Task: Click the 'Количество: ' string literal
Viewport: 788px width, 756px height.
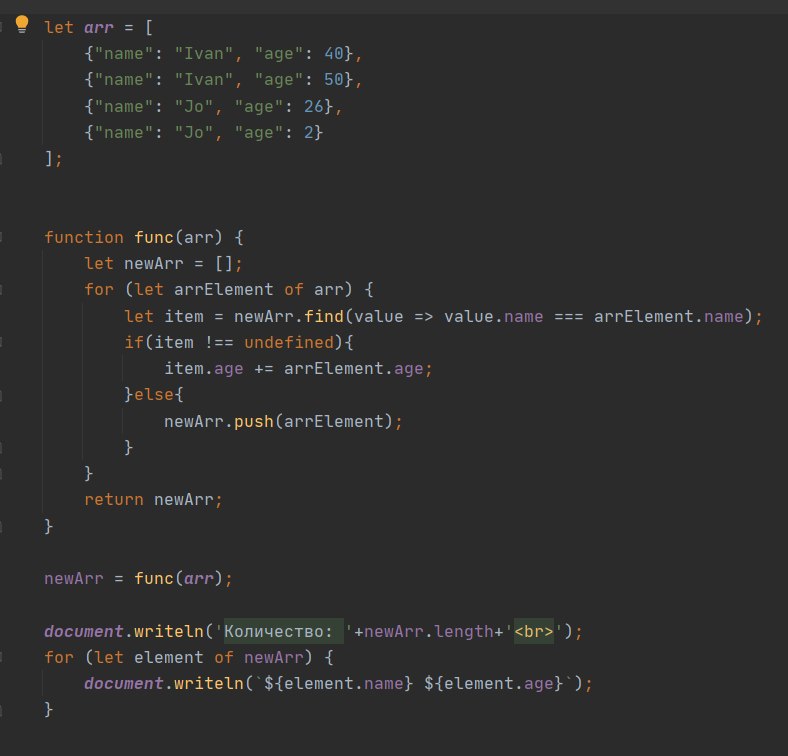Action: [284, 631]
